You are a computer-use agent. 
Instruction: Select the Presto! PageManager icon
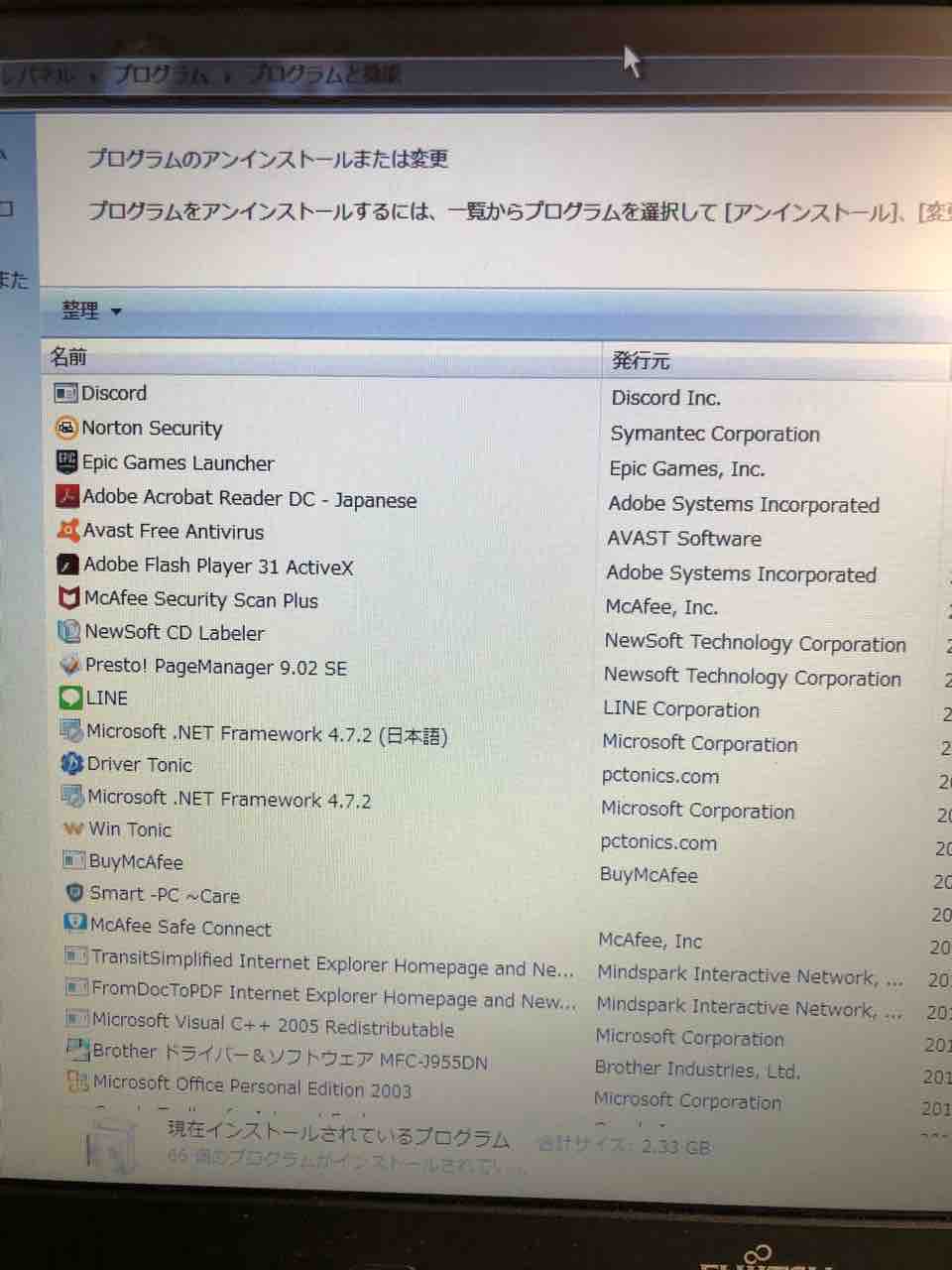[70, 665]
